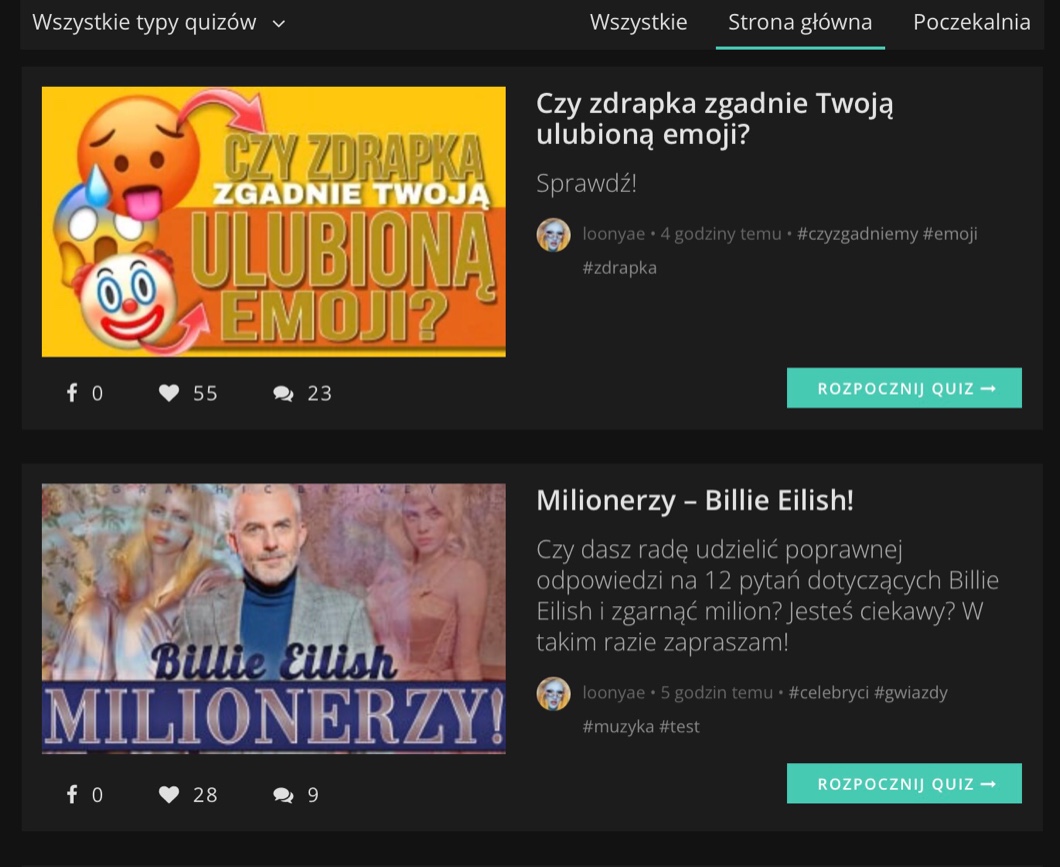1060x867 pixels.
Task: Open comments icon on the emoji quiz
Action: [283, 393]
